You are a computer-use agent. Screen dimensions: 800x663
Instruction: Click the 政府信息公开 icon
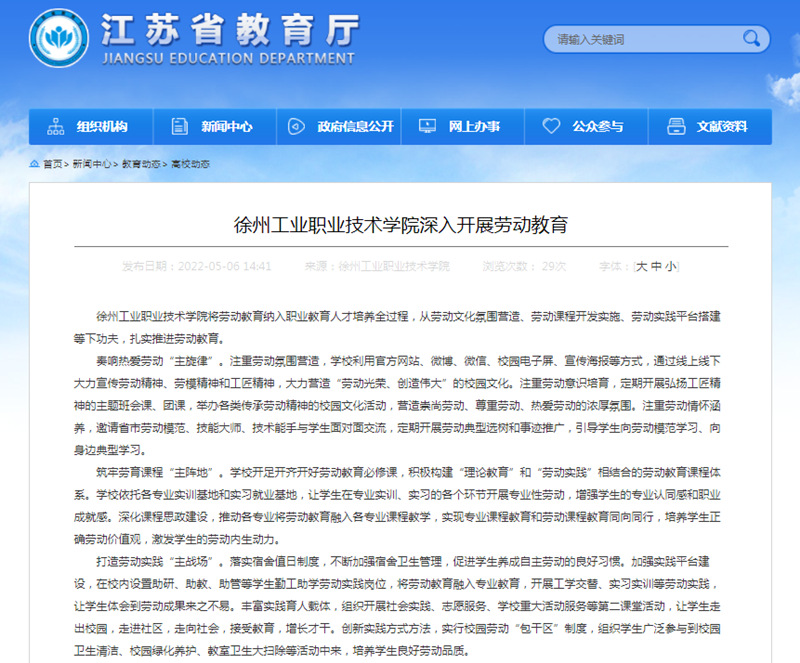295,127
